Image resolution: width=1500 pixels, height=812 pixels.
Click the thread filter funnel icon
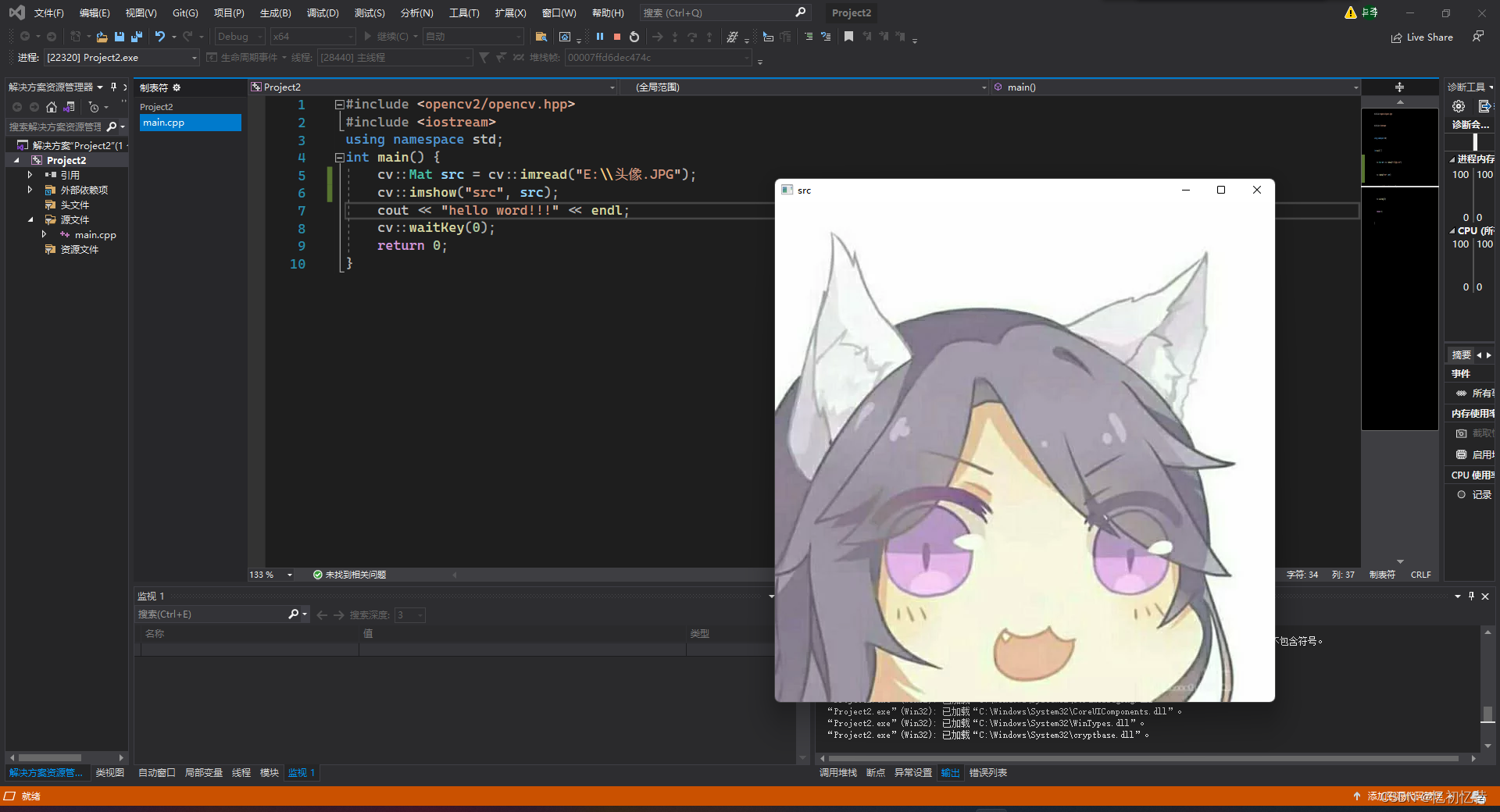[484, 57]
